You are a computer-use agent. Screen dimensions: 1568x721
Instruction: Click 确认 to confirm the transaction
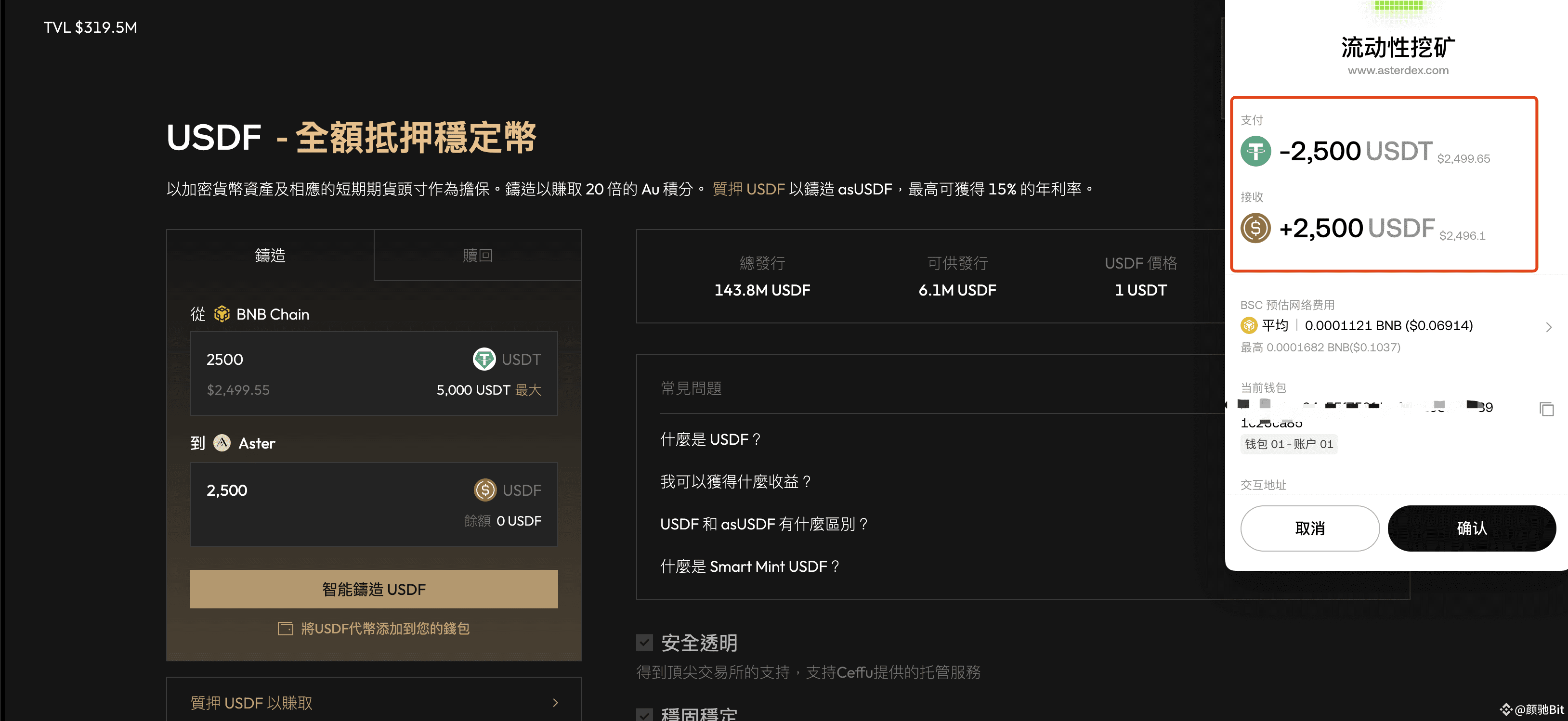pos(1472,528)
